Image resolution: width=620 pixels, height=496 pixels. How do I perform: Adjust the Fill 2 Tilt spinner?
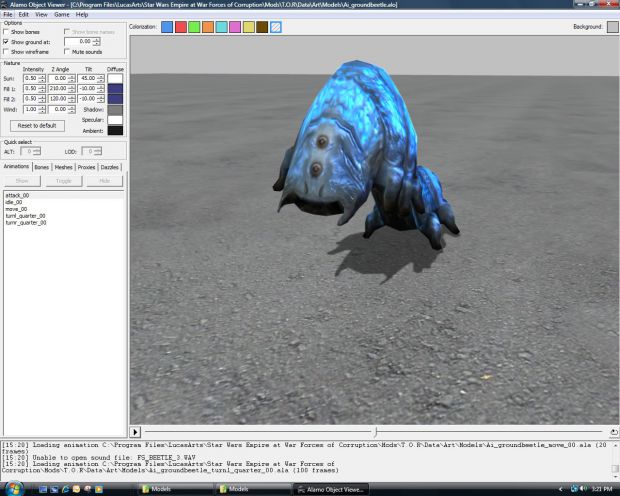(x=91, y=99)
